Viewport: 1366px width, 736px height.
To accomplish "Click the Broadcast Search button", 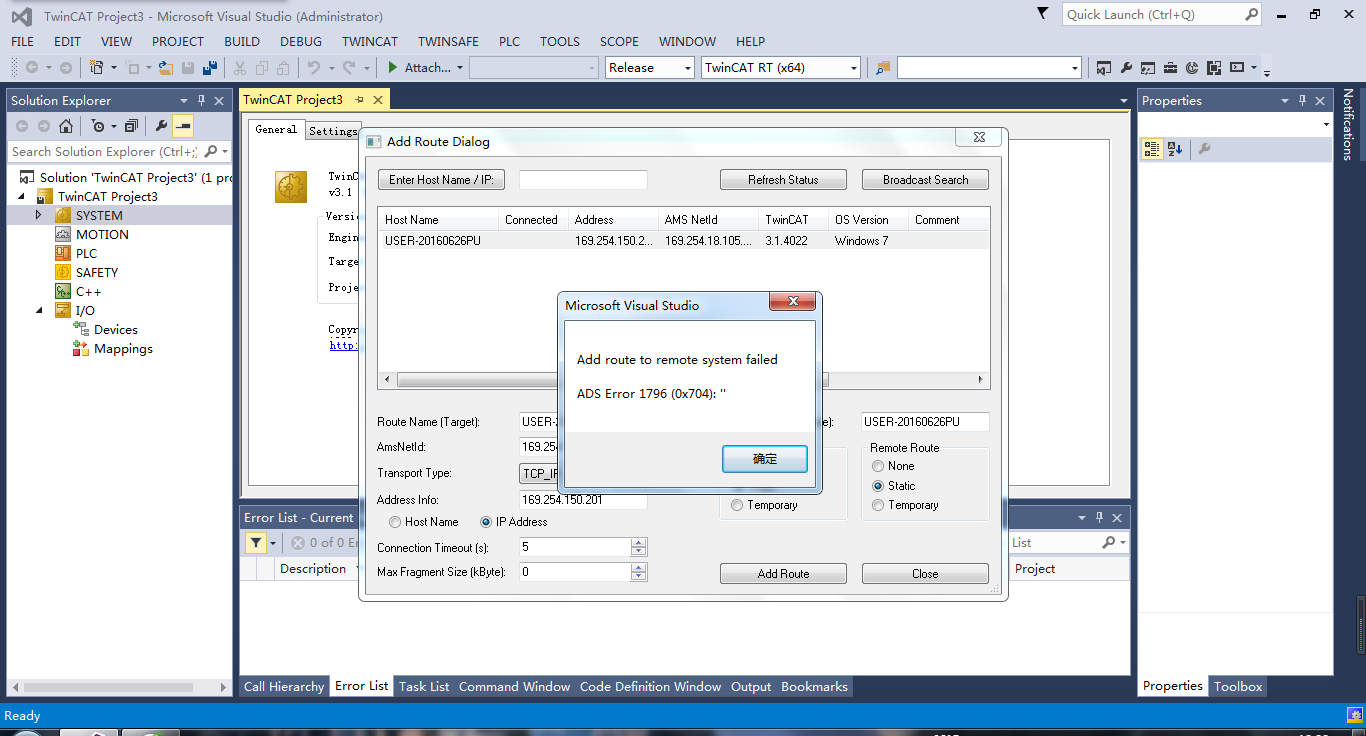I will (925, 180).
